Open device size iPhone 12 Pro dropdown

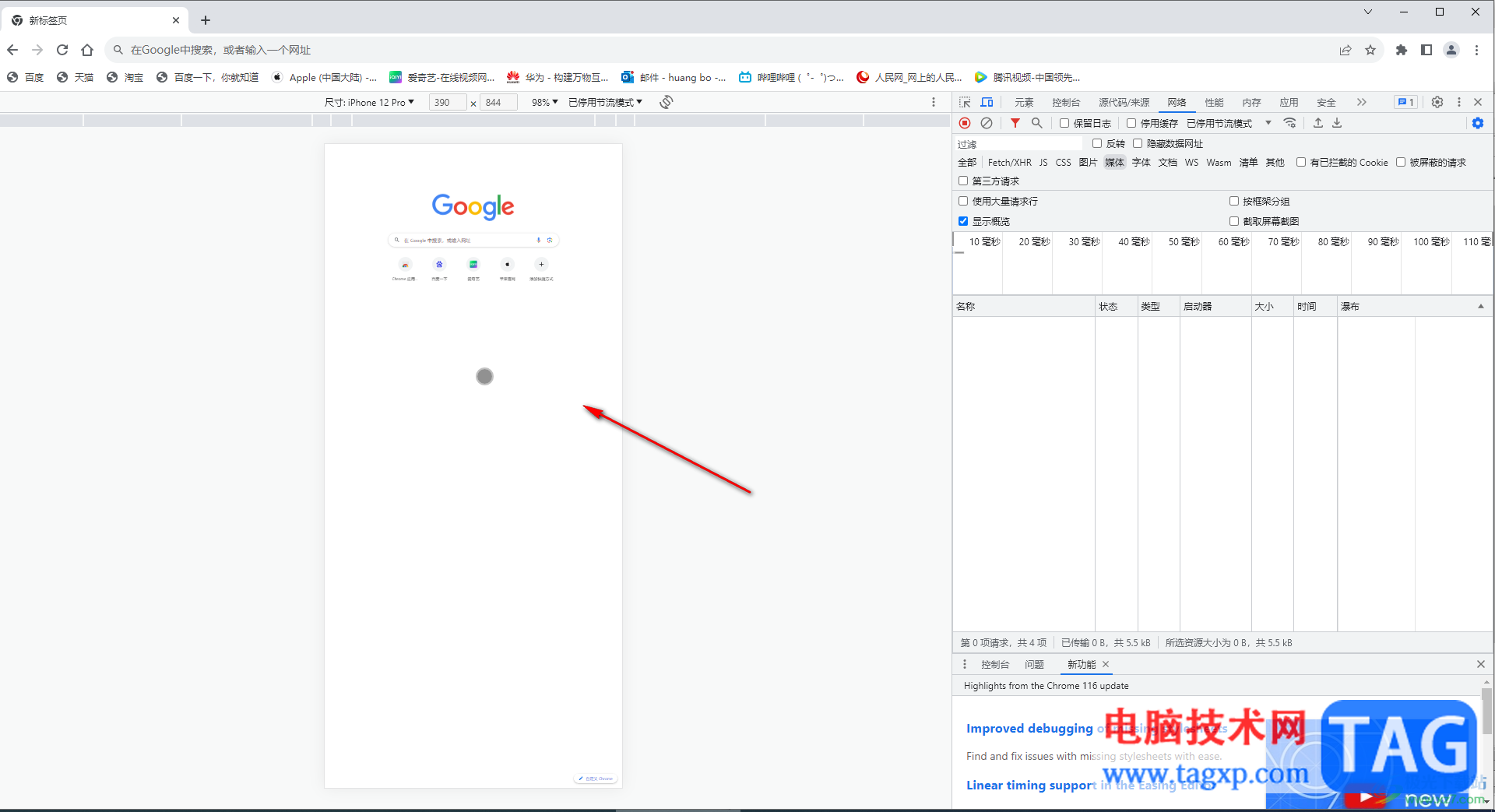tap(370, 102)
